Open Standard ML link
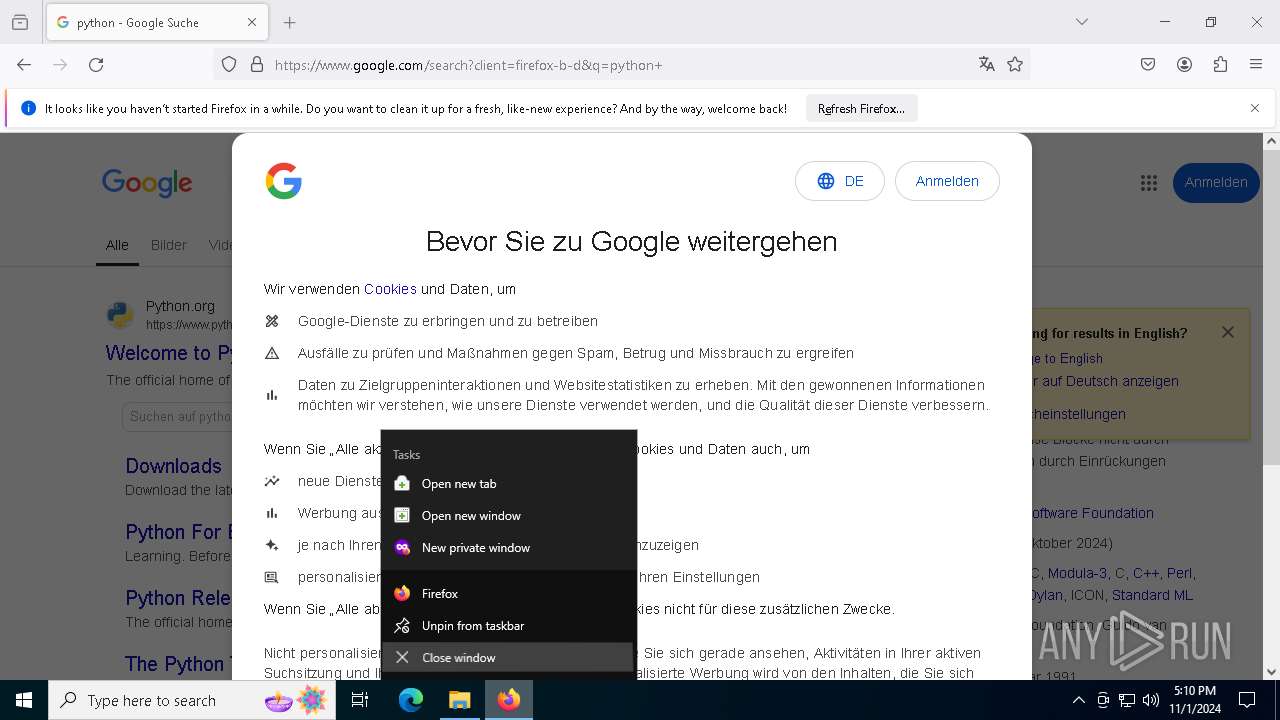 1152,595
